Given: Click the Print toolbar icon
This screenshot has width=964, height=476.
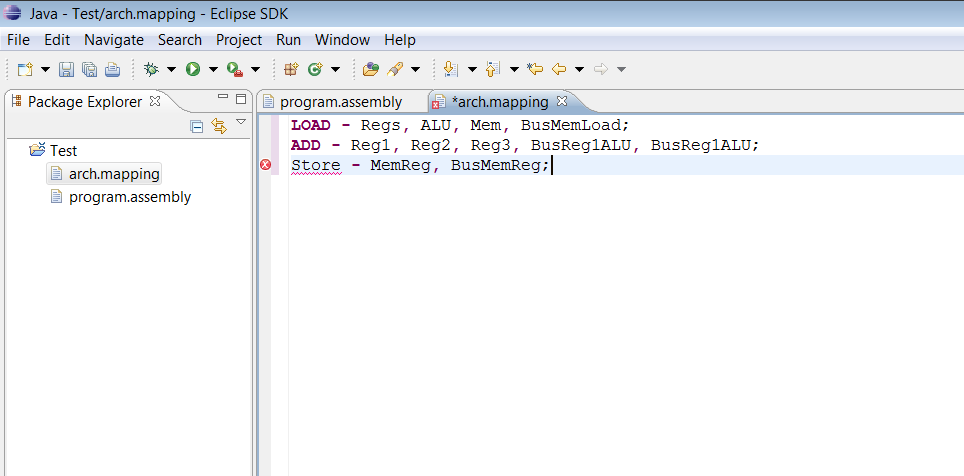Looking at the screenshot, I should tap(113, 69).
